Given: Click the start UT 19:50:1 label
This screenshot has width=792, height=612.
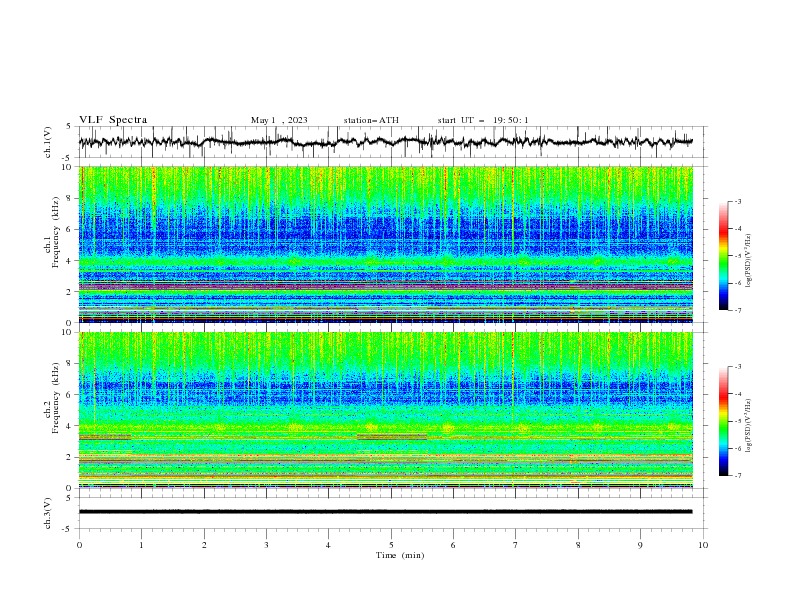Looking at the screenshot, I should (483, 120).
